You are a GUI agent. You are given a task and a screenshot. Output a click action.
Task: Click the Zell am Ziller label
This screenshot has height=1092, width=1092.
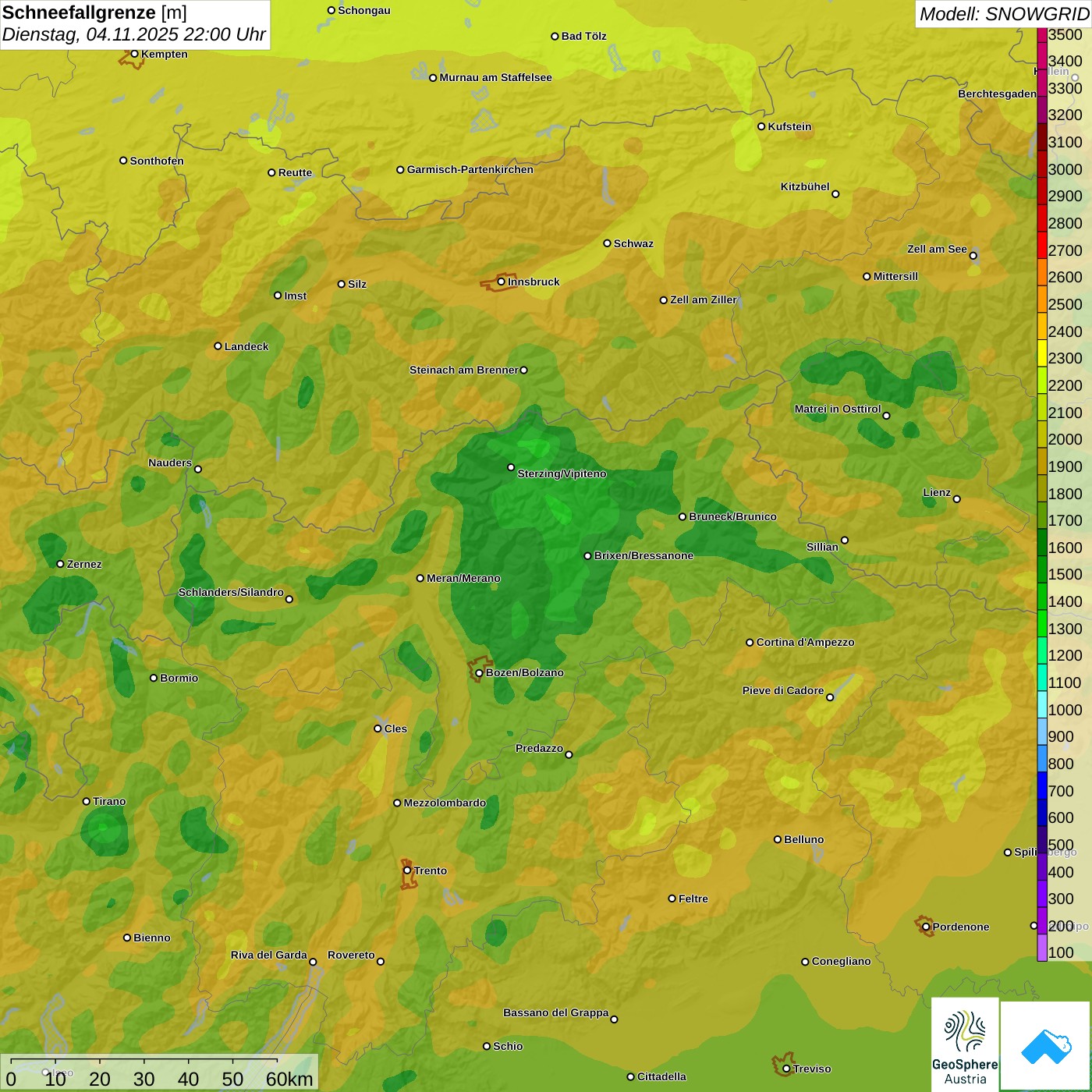pos(703,300)
